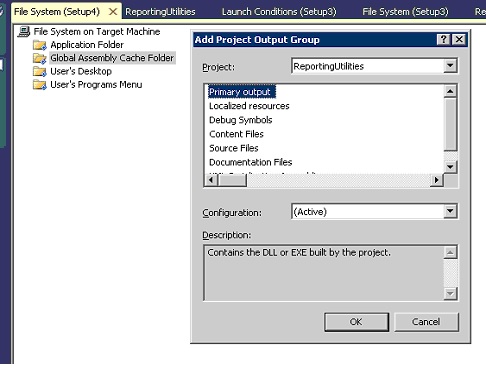The image size is (486, 380).
Task: Click the output list scroll right arrow
Action: click(436, 180)
